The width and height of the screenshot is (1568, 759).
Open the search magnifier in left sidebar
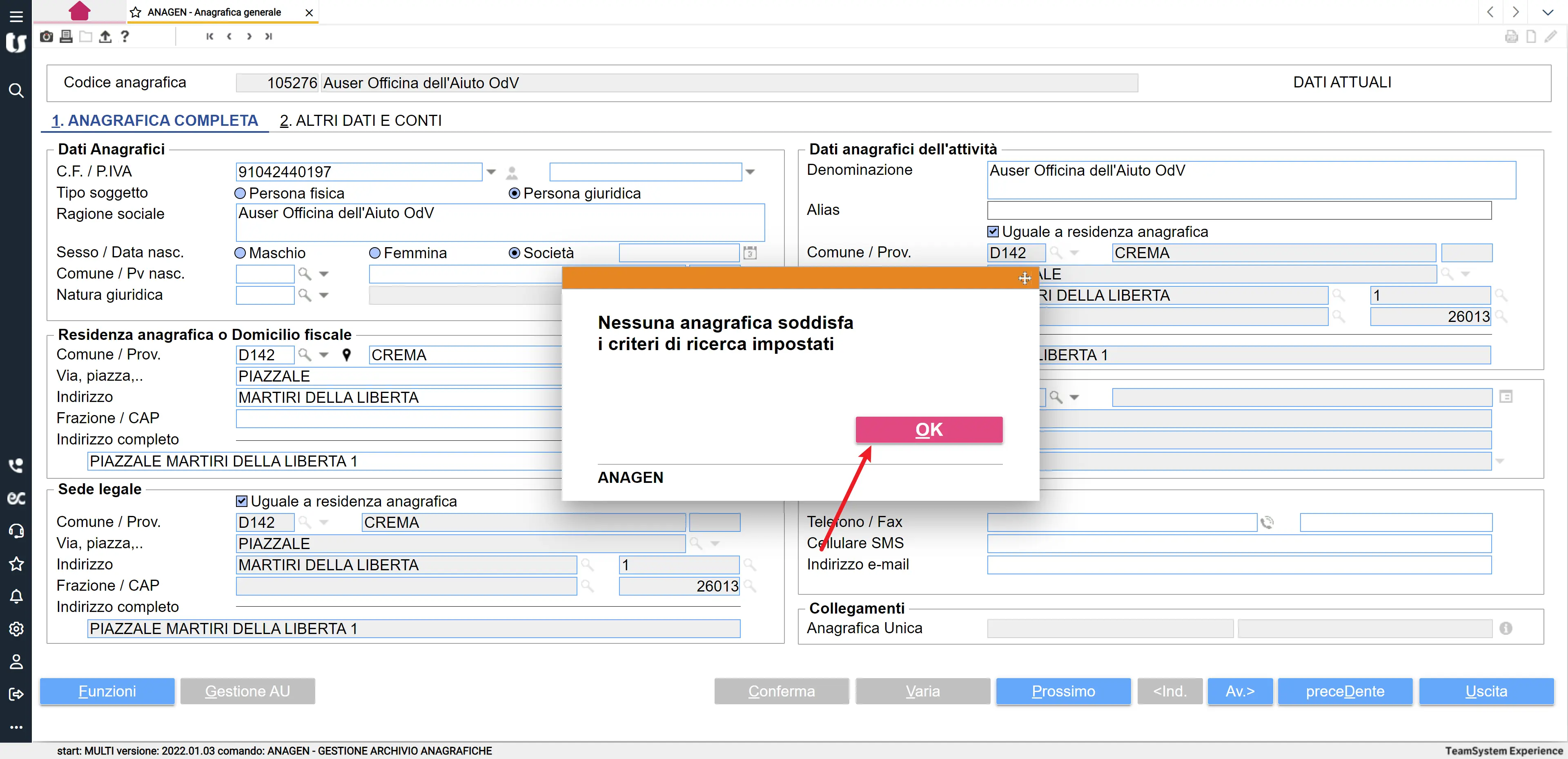16,91
